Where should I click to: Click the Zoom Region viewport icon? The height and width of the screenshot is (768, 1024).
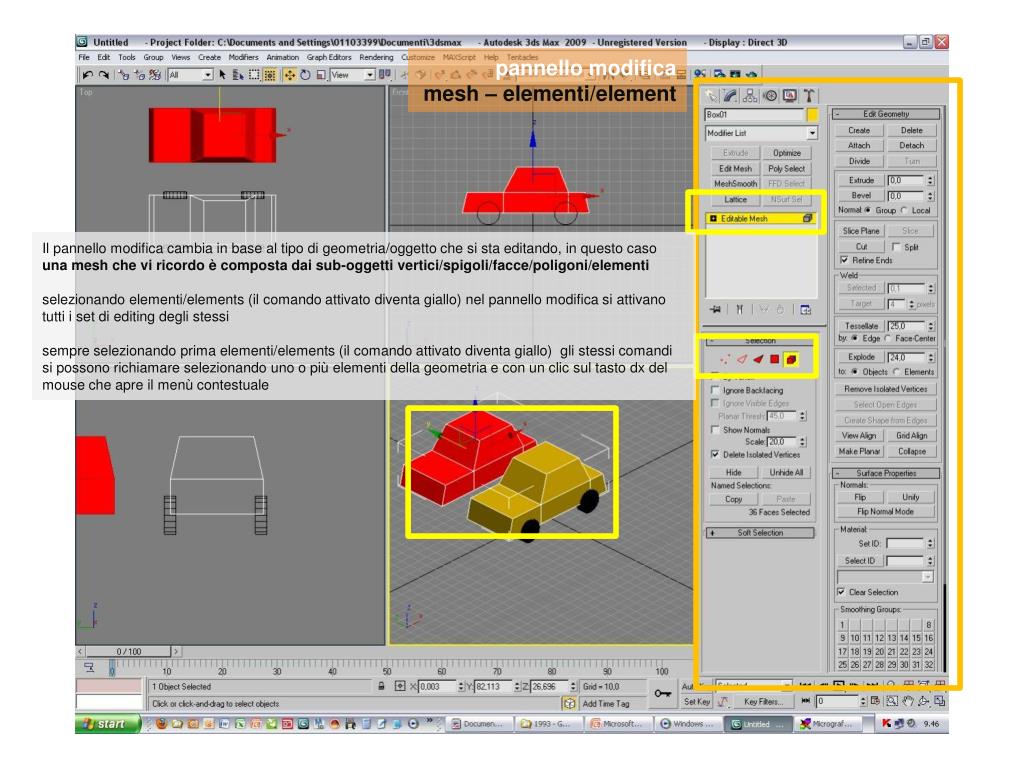pyautogui.click(x=892, y=701)
